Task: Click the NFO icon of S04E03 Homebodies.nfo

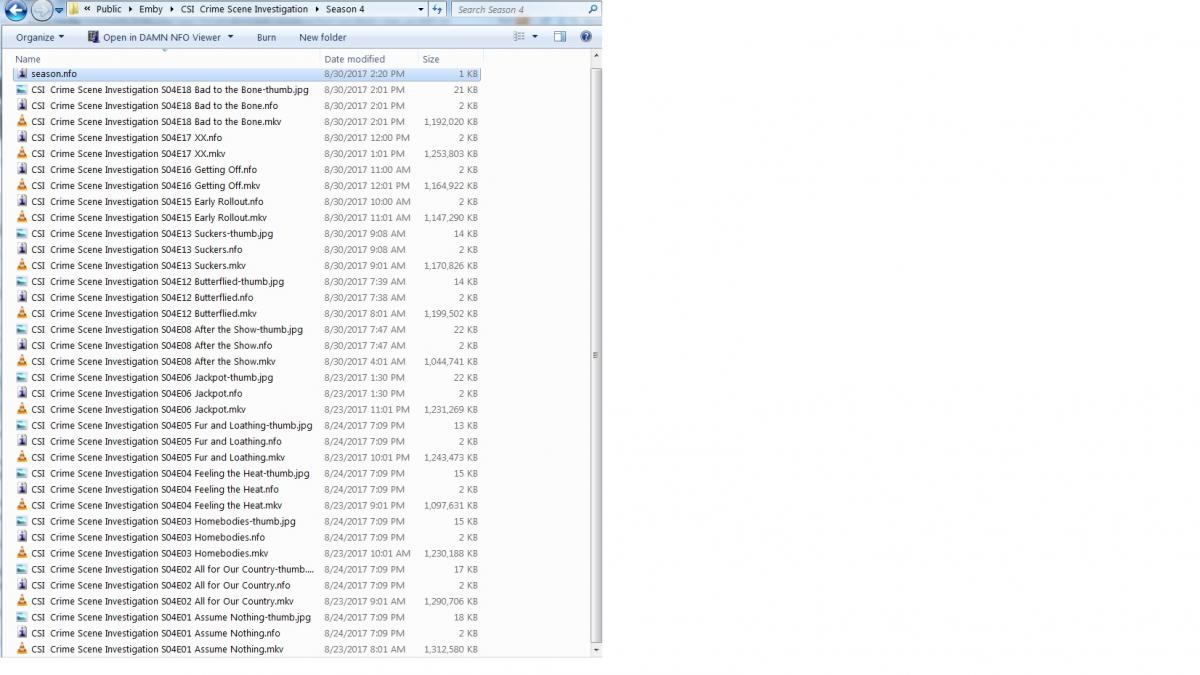Action: tap(22, 538)
